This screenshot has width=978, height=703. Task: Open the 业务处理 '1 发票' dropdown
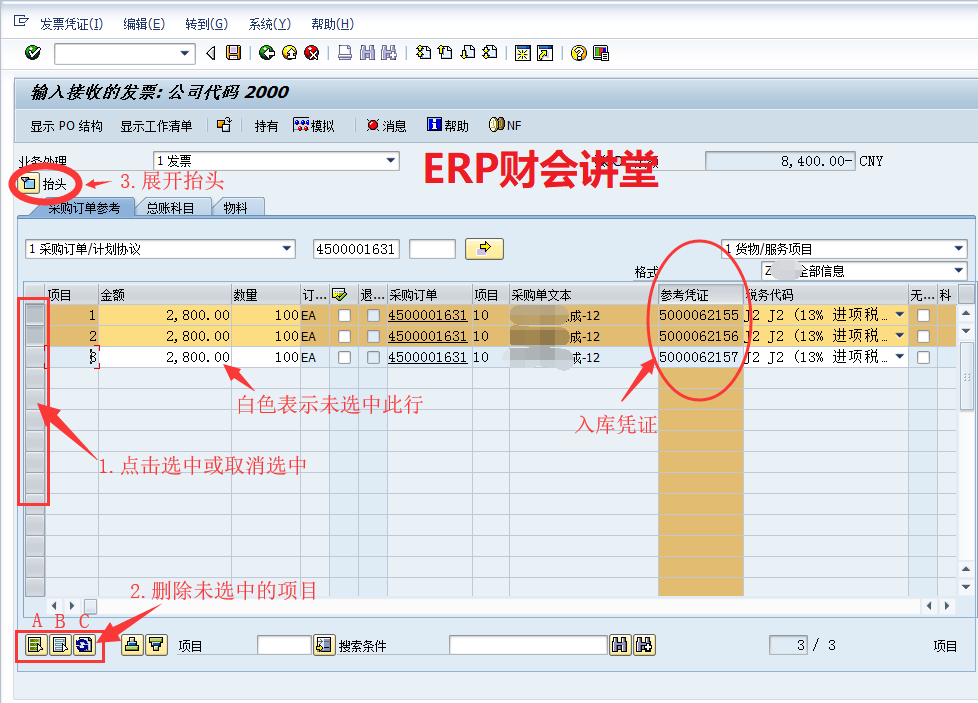click(391, 161)
